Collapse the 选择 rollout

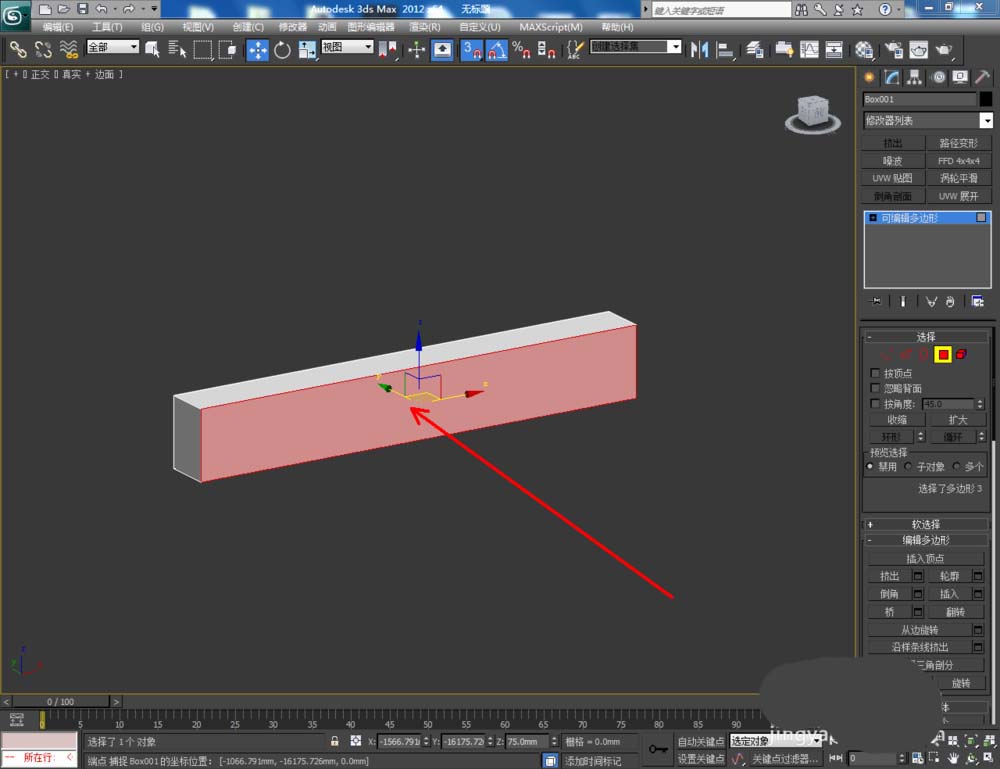[x=925, y=337]
